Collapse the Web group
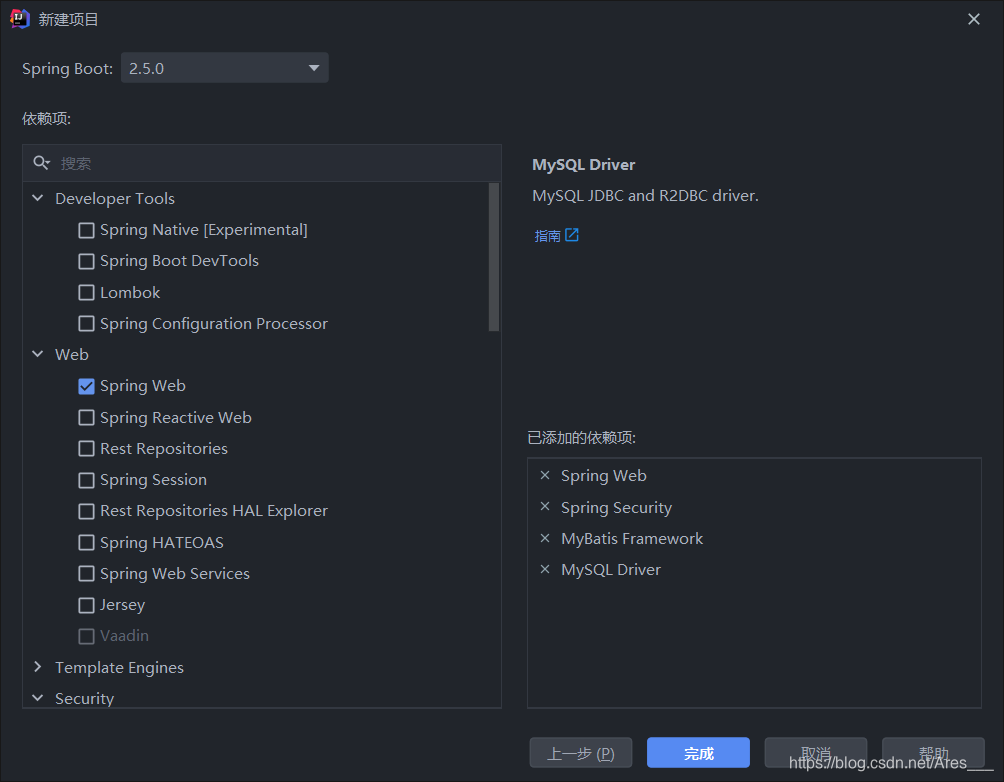Image resolution: width=1004 pixels, height=782 pixels. [38, 354]
